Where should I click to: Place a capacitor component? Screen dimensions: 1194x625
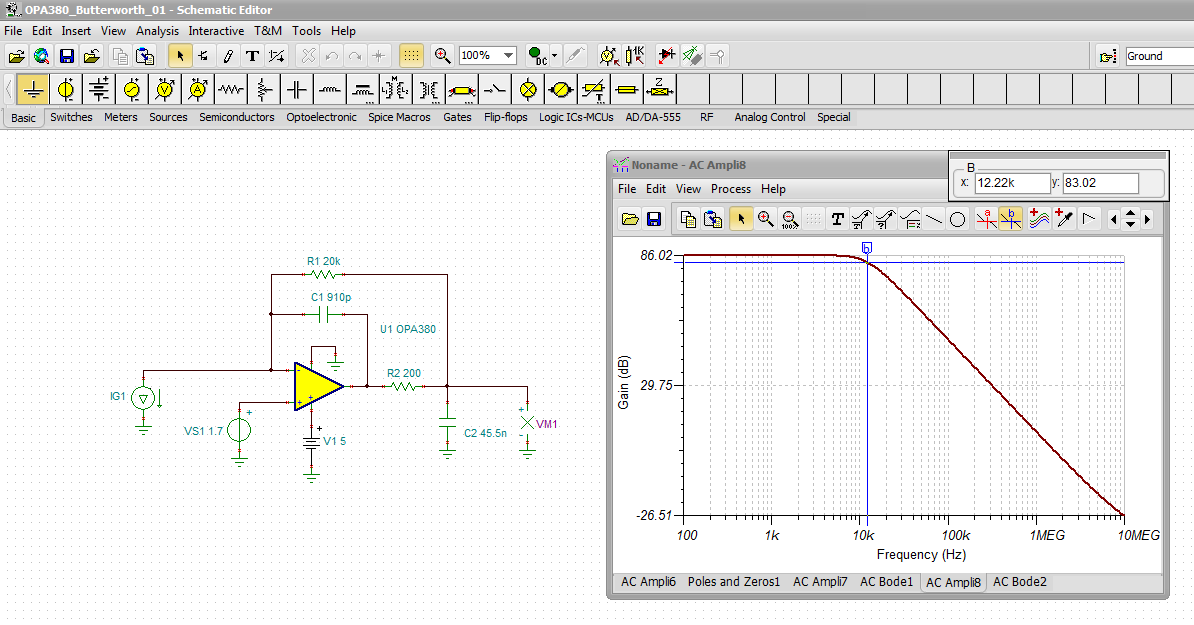coord(297,90)
